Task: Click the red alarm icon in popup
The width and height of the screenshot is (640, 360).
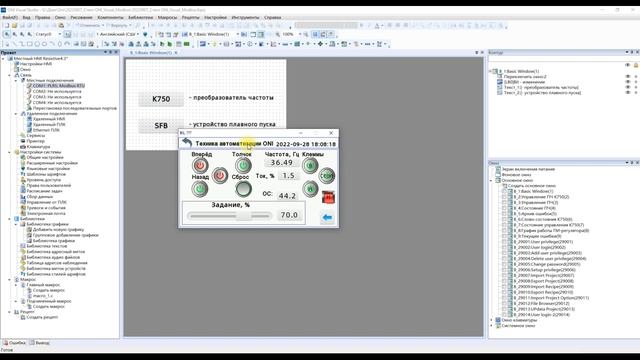Action: pyautogui.click(x=328, y=197)
